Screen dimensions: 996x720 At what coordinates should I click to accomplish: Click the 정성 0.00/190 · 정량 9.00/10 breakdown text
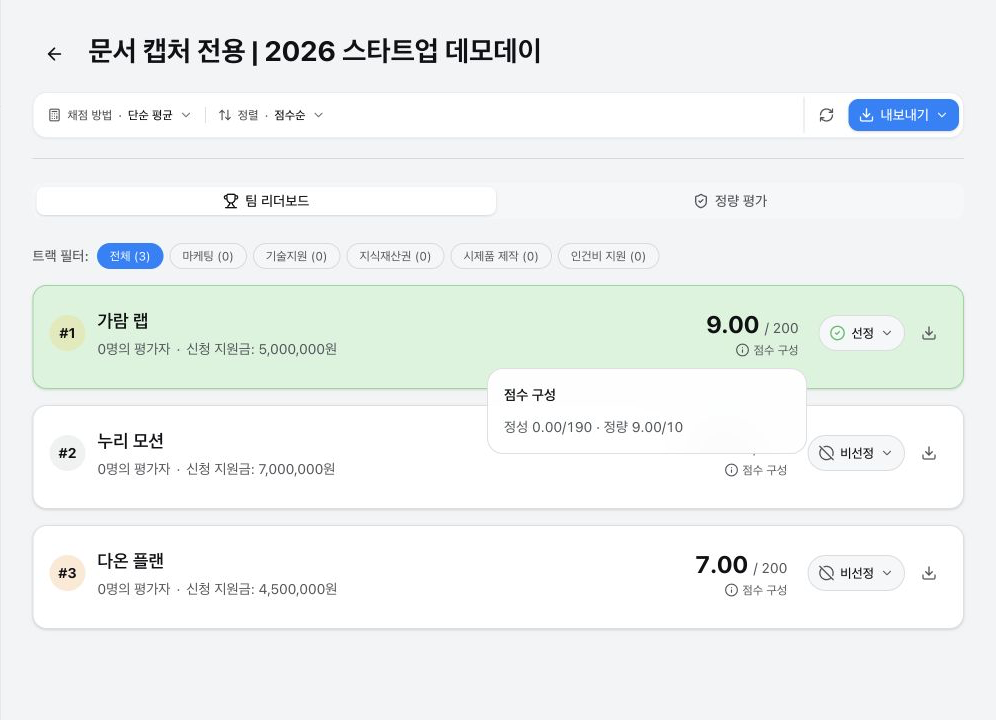pos(593,427)
